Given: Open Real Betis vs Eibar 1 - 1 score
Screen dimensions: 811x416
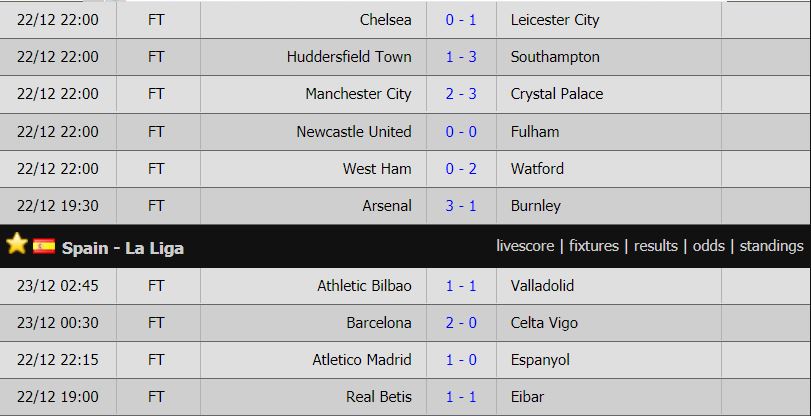Looking at the screenshot, I should tap(461, 397).
